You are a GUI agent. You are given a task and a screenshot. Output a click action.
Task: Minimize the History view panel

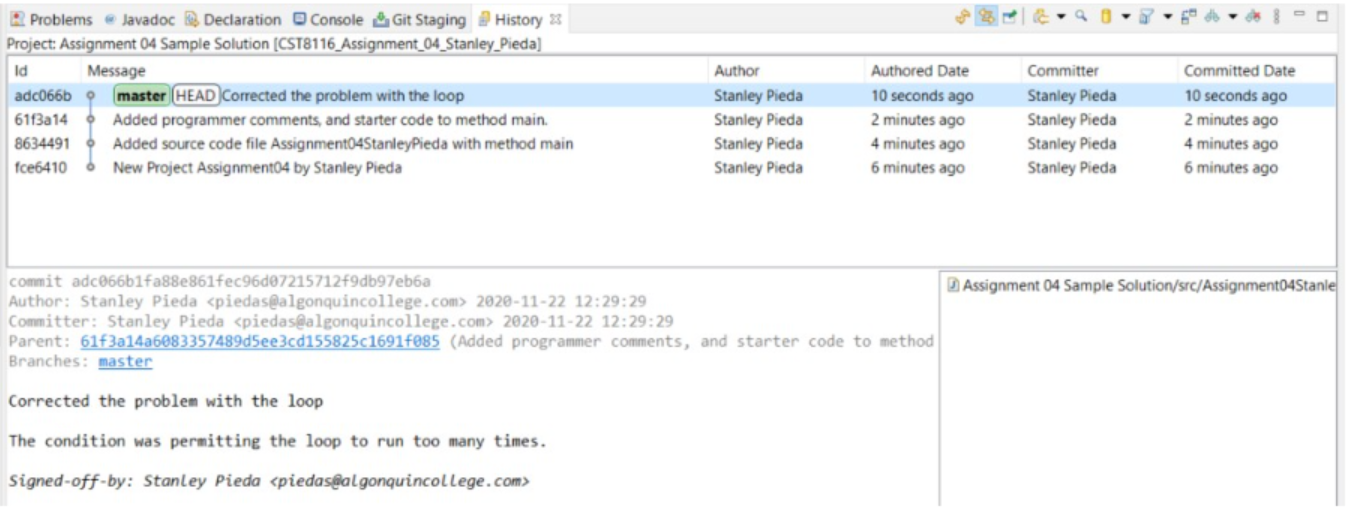coord(1299,15)
